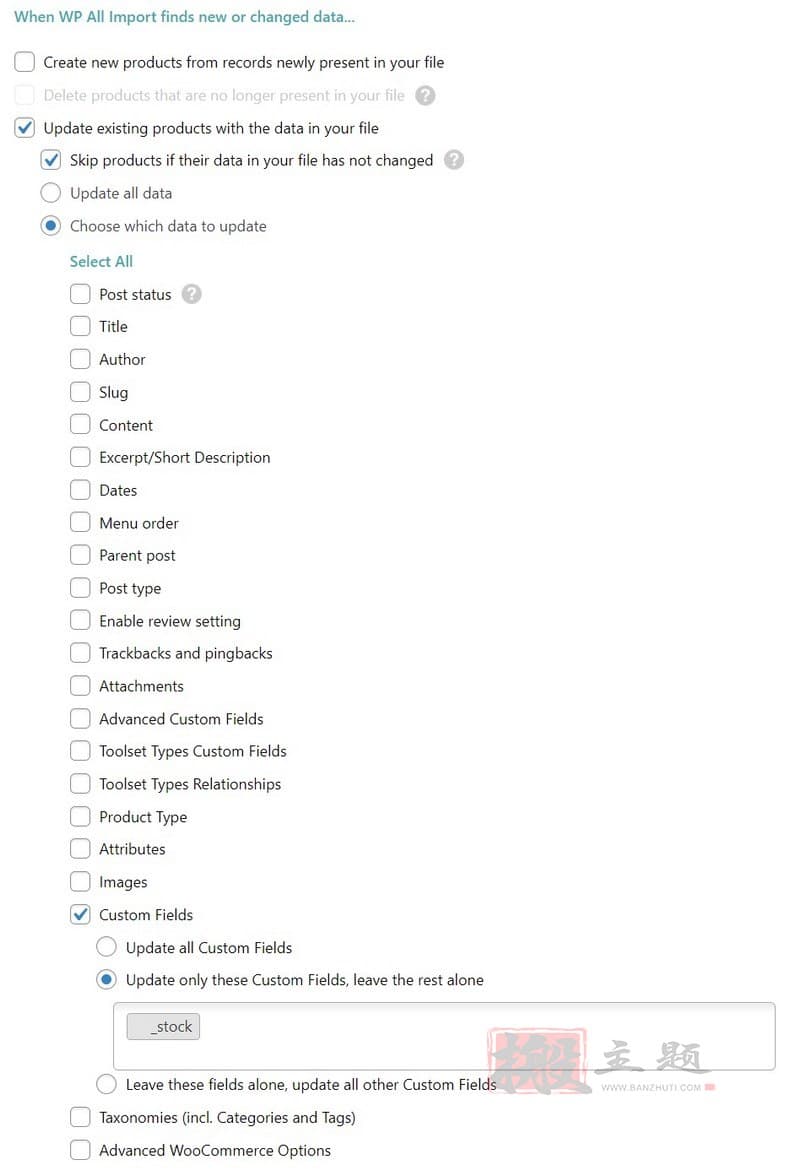The image size is (800, 1170).
Task: Select the Update all data radio option
Action: coord(51,193)
